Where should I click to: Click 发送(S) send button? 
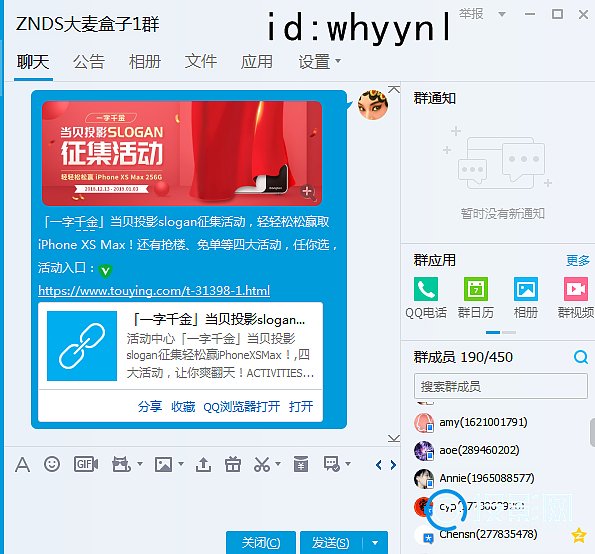click(x=331, y=543)
